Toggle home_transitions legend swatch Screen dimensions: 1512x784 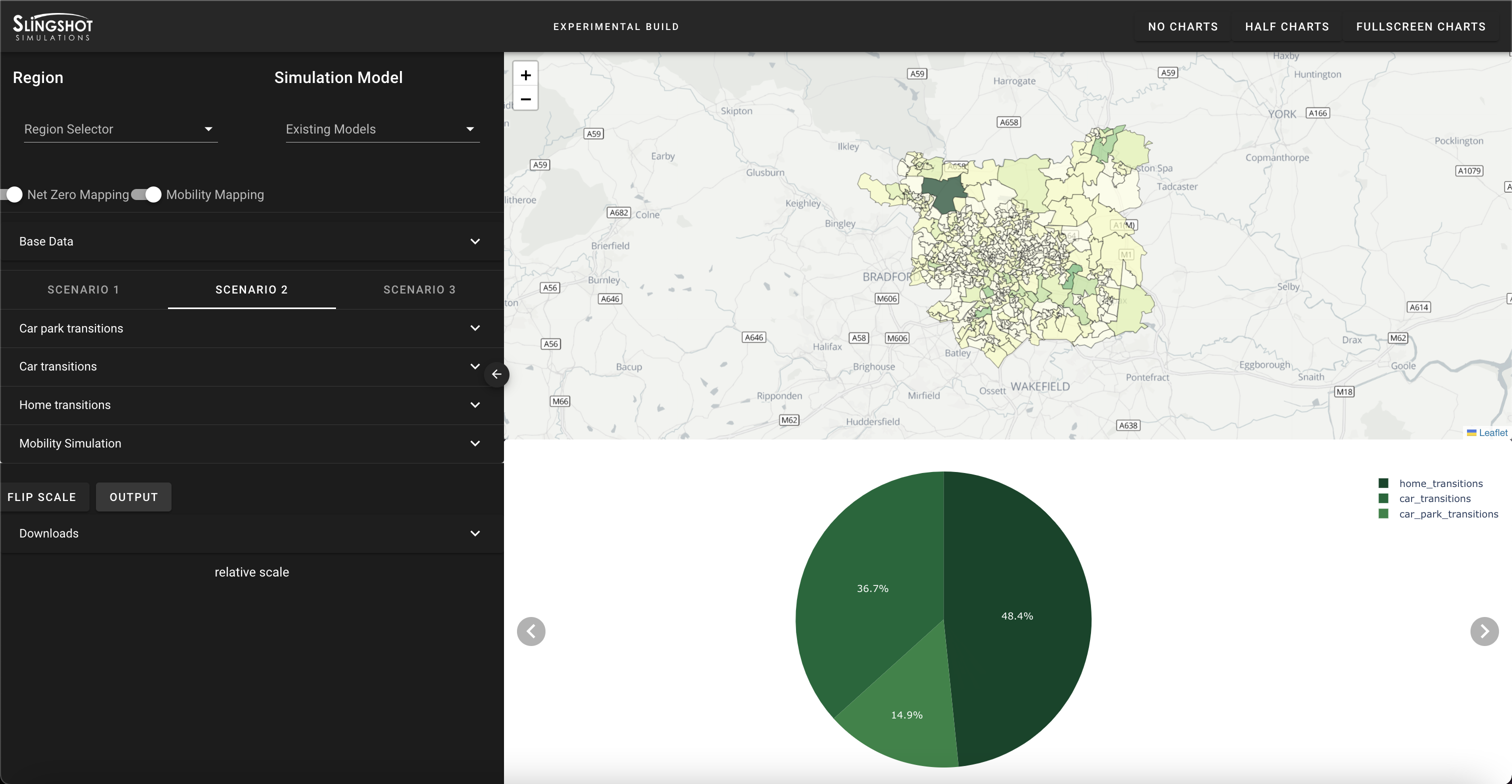1383,483
